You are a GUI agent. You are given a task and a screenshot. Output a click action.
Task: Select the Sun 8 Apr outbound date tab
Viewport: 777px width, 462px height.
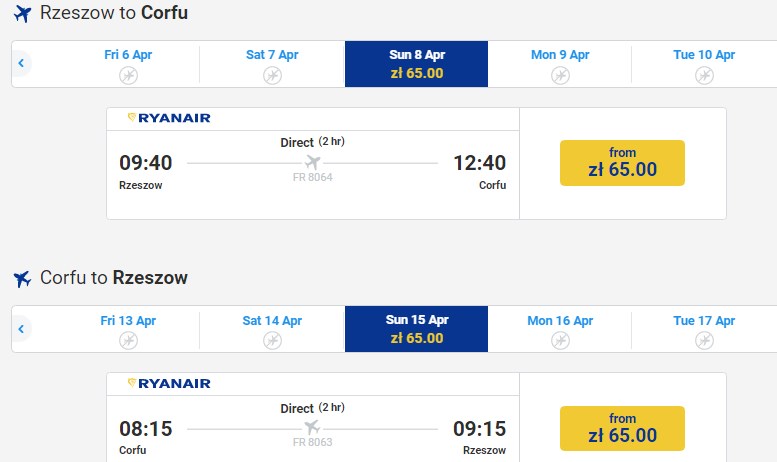point(416,64)
